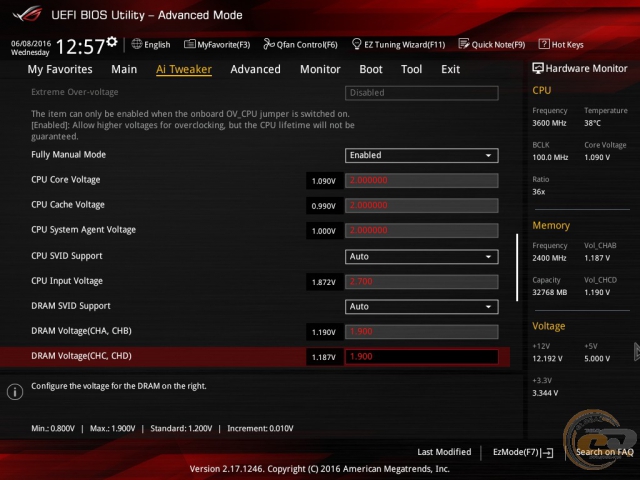
Task: Click the 38°C temperature value
Action: (592, 123)
